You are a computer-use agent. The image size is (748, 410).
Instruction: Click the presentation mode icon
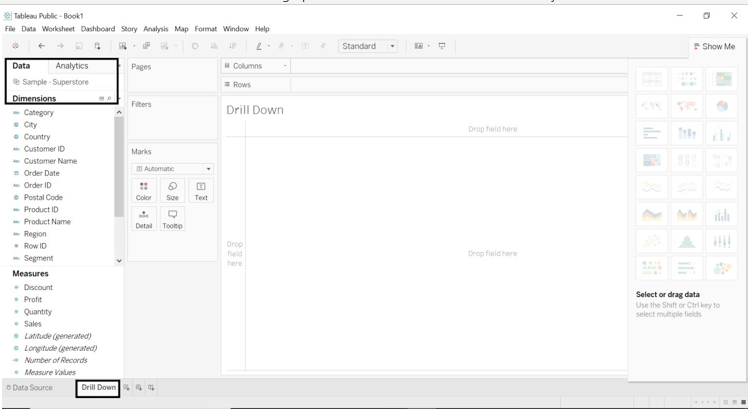click(x=442, y=46)
